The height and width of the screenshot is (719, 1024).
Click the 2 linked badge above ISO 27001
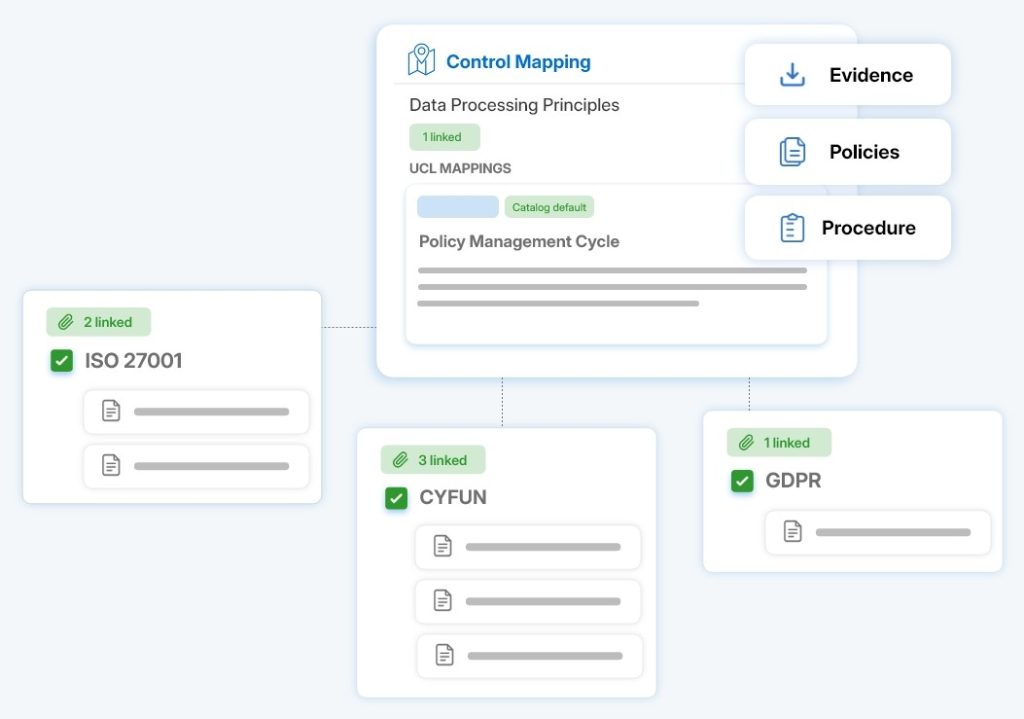pos(99,322)
